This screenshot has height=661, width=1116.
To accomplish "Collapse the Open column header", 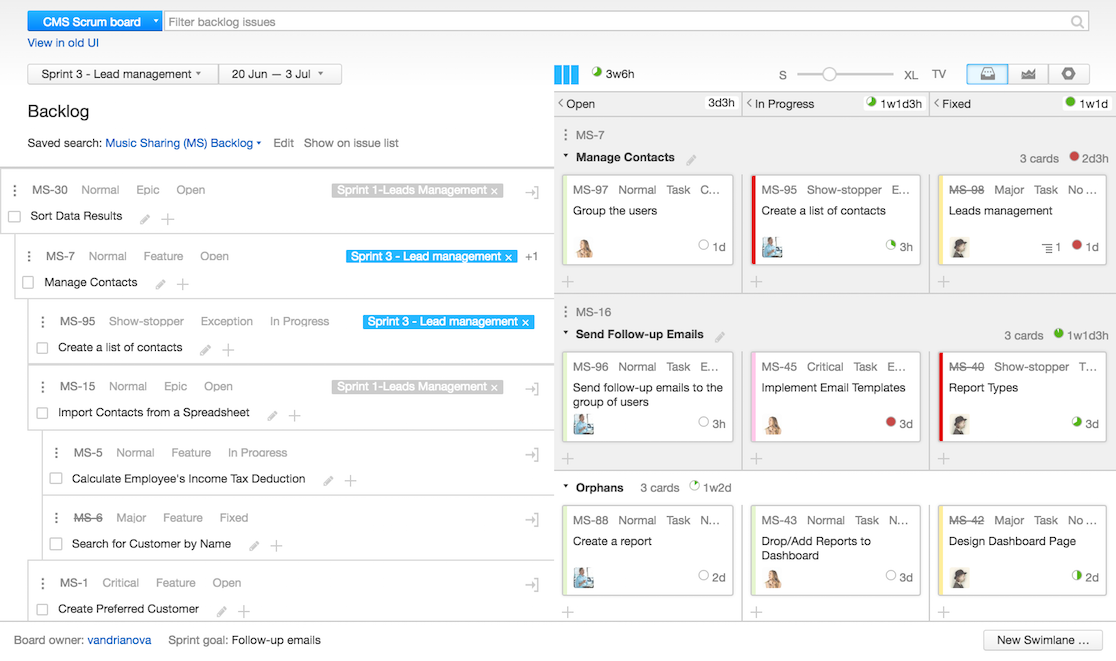I will (561, 104).
